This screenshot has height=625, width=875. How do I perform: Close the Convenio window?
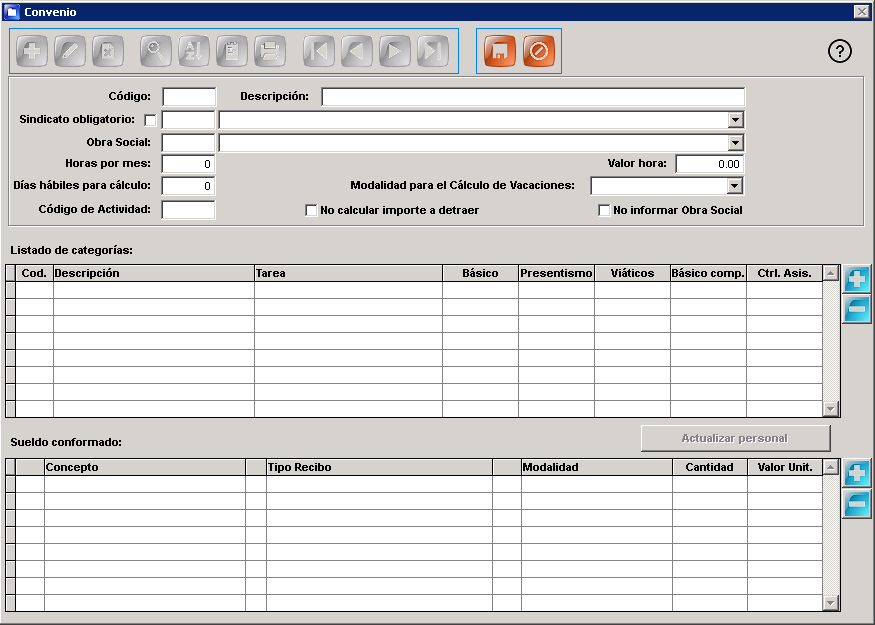pos(862,12)
